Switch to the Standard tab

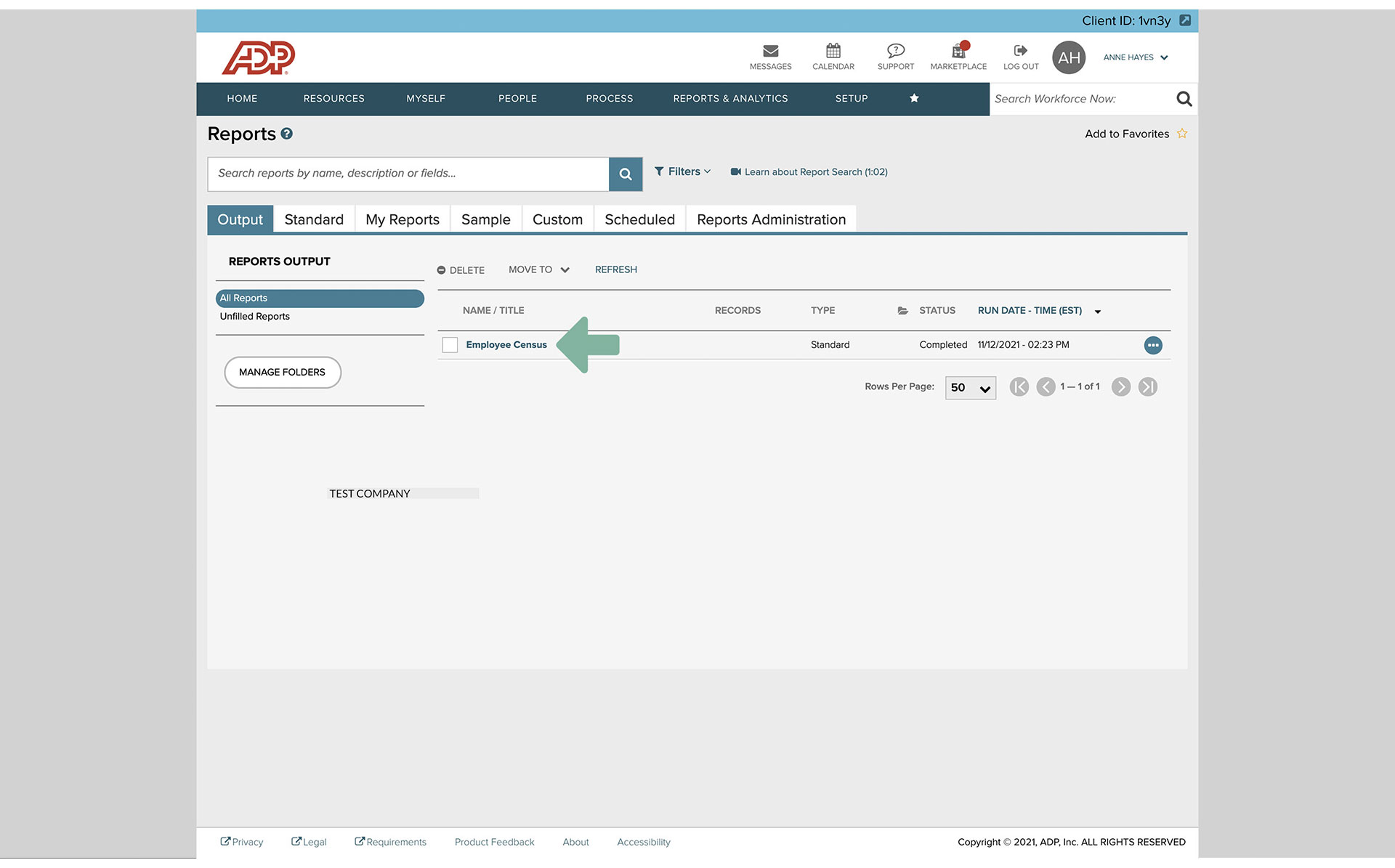[x=314, y=219]
